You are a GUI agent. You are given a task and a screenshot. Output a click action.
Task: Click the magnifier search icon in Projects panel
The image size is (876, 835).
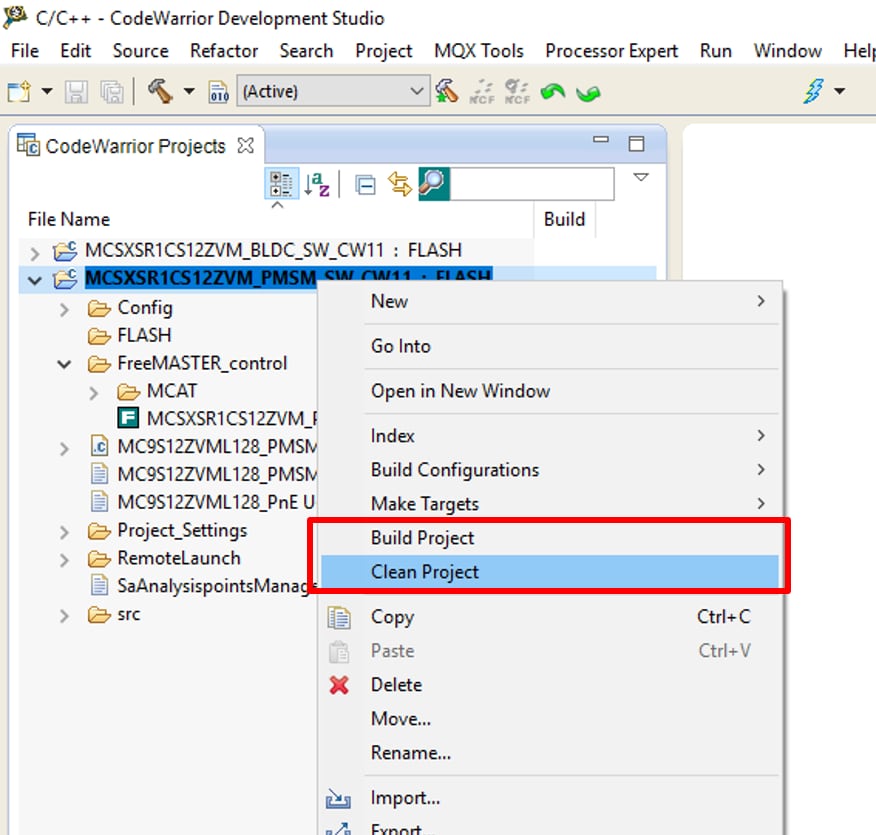pos(433,184)
